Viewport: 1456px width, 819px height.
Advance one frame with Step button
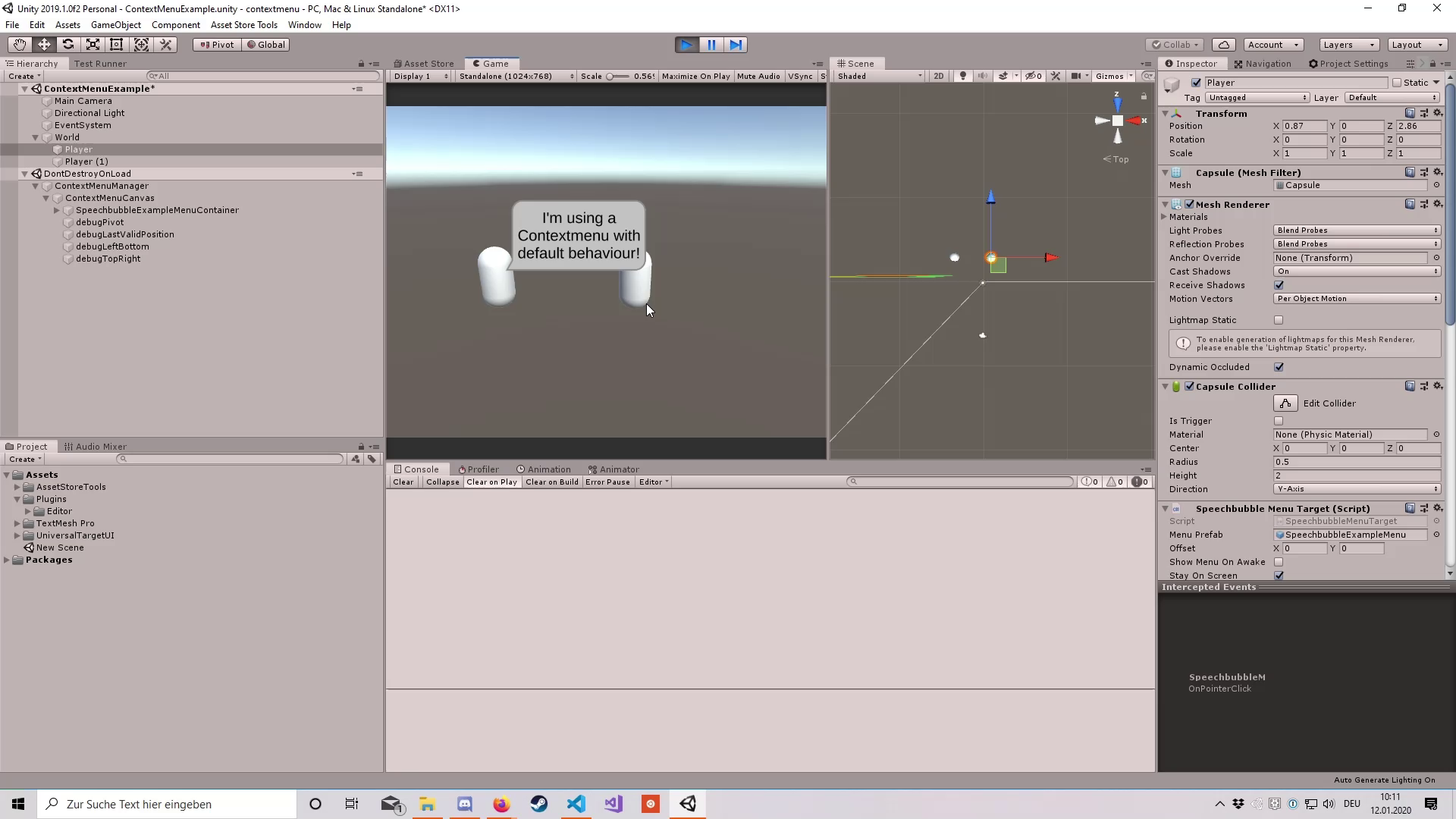click(x=736, y=45)
